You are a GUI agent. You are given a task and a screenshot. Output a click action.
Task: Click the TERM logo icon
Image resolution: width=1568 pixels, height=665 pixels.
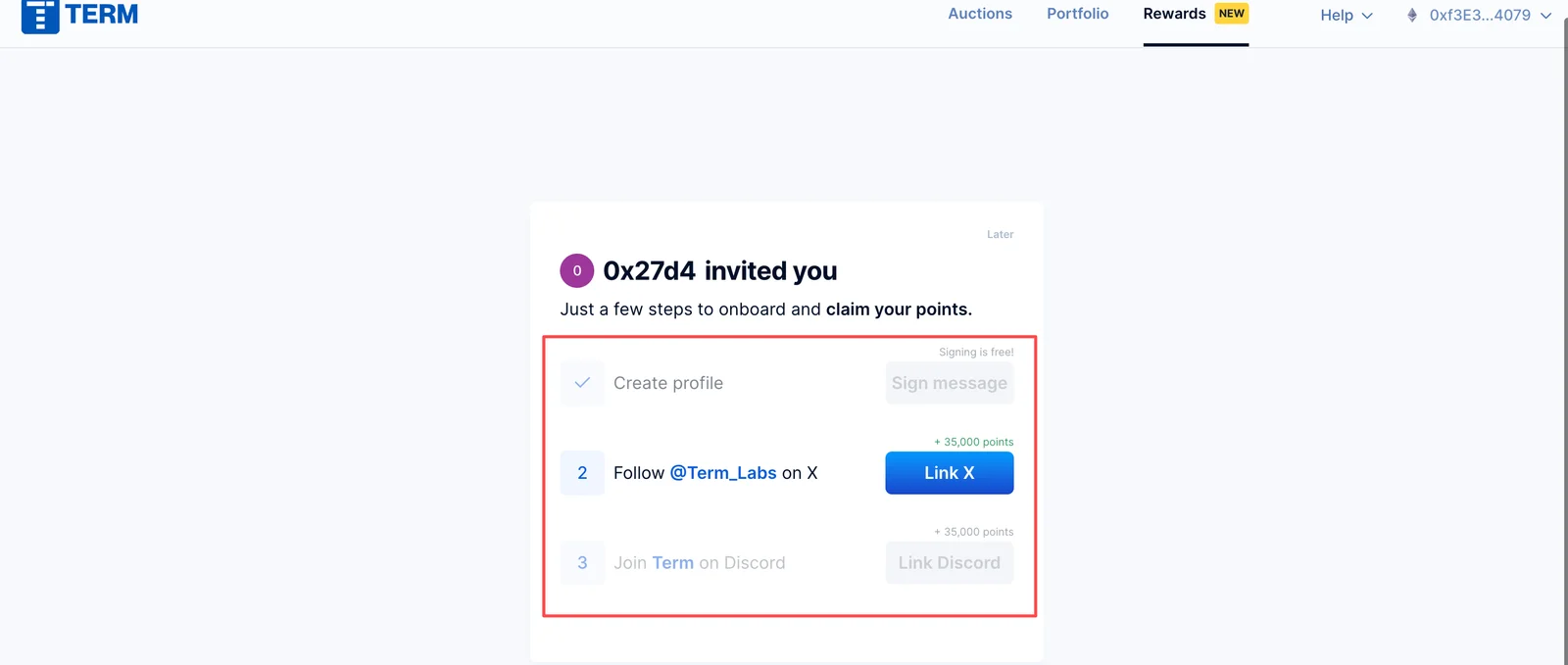pos(40,16)
